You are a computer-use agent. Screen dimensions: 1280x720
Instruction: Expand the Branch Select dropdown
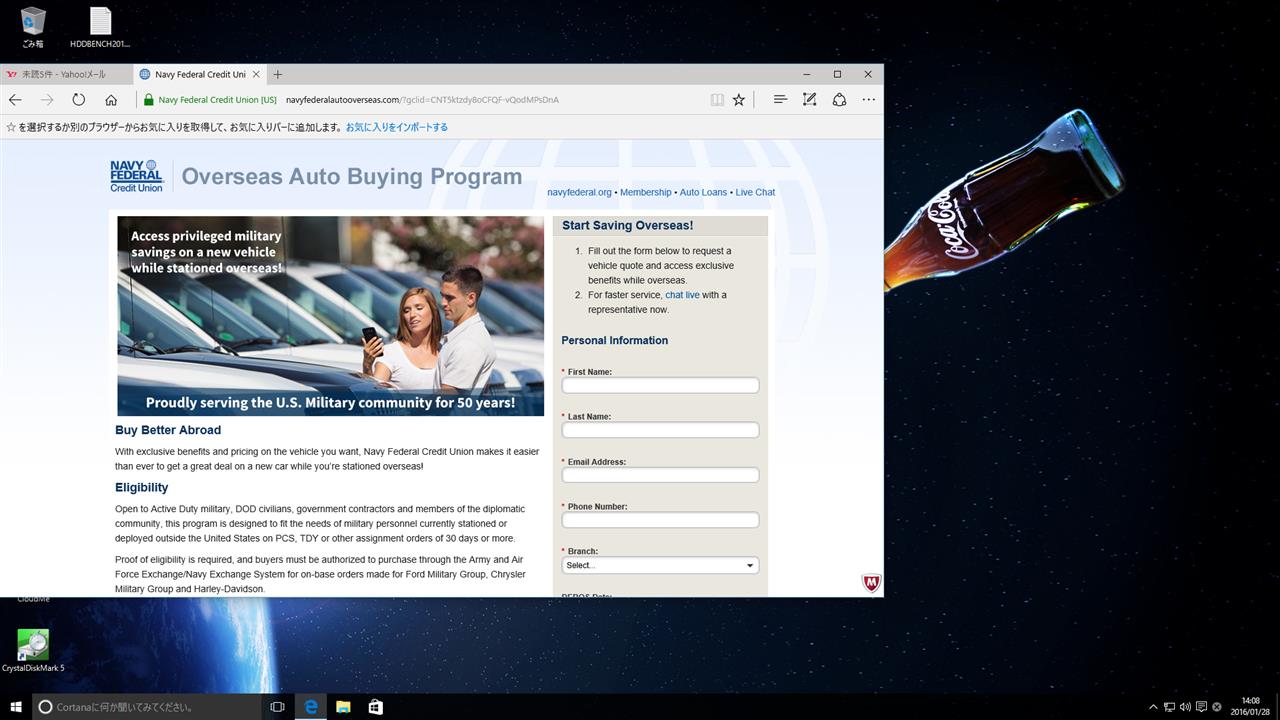click(x=660, y=565)
